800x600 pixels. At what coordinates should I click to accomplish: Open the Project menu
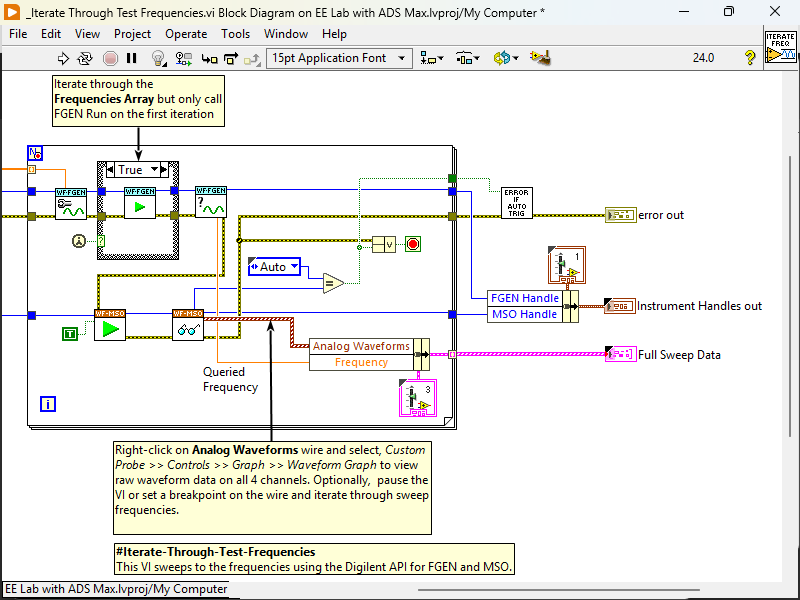point(132,34)
